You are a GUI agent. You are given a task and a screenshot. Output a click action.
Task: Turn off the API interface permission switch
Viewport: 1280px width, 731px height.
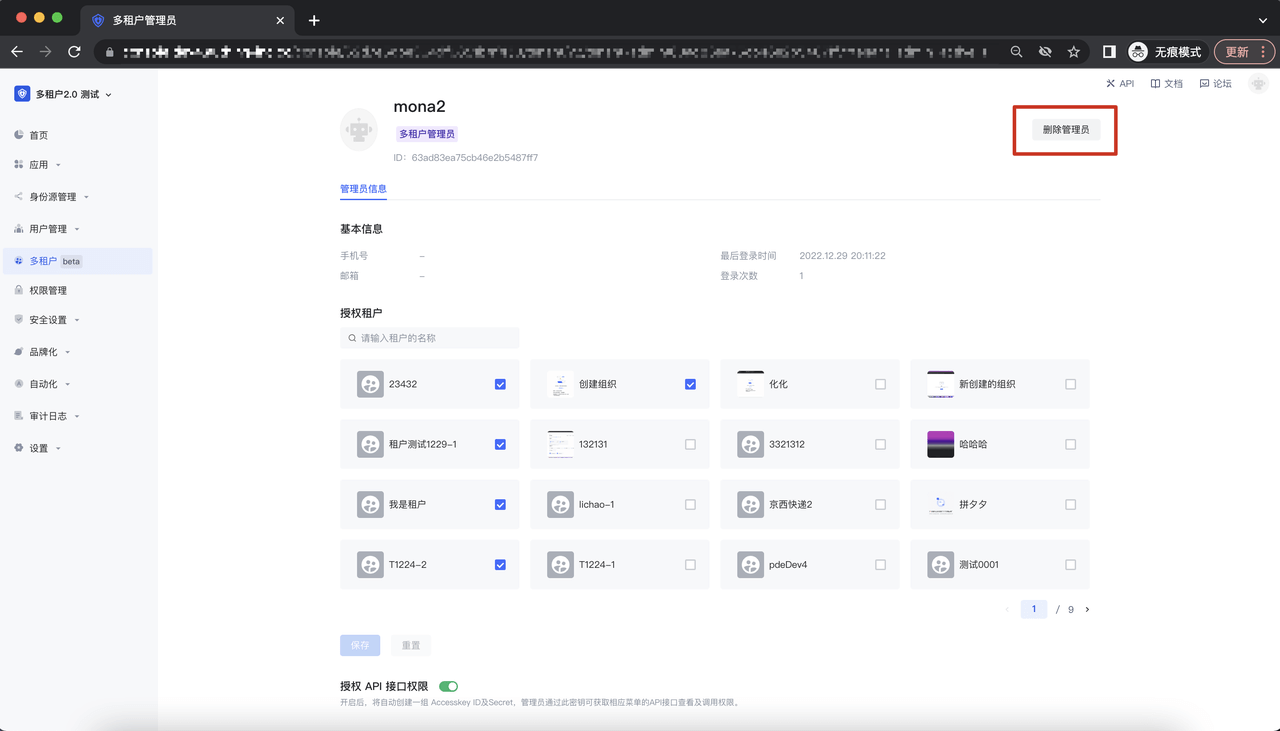(x=448, y=686)
